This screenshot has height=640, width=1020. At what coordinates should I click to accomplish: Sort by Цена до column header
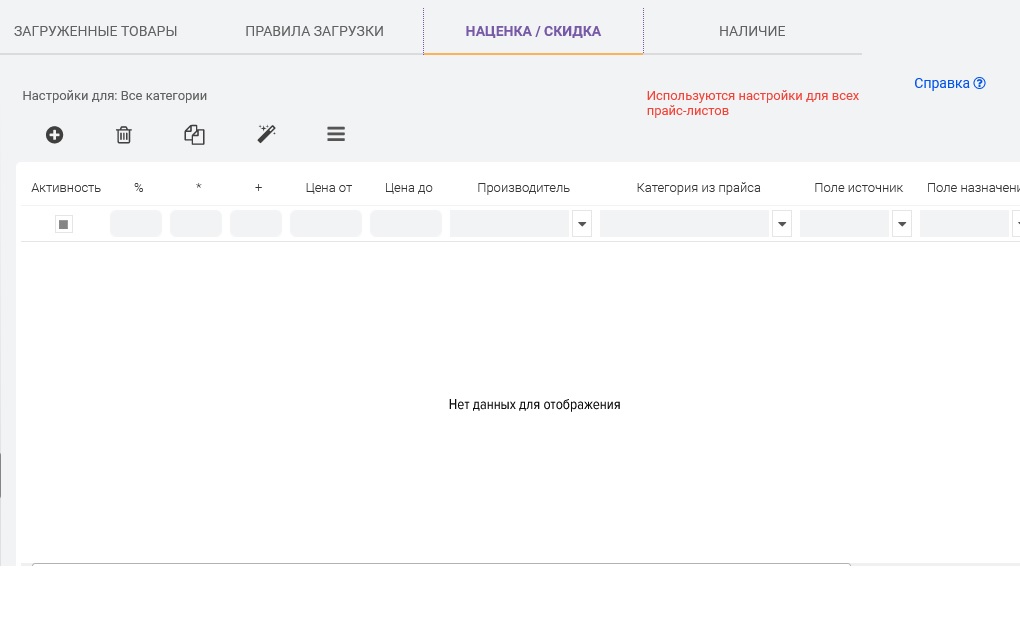(409, 188)
